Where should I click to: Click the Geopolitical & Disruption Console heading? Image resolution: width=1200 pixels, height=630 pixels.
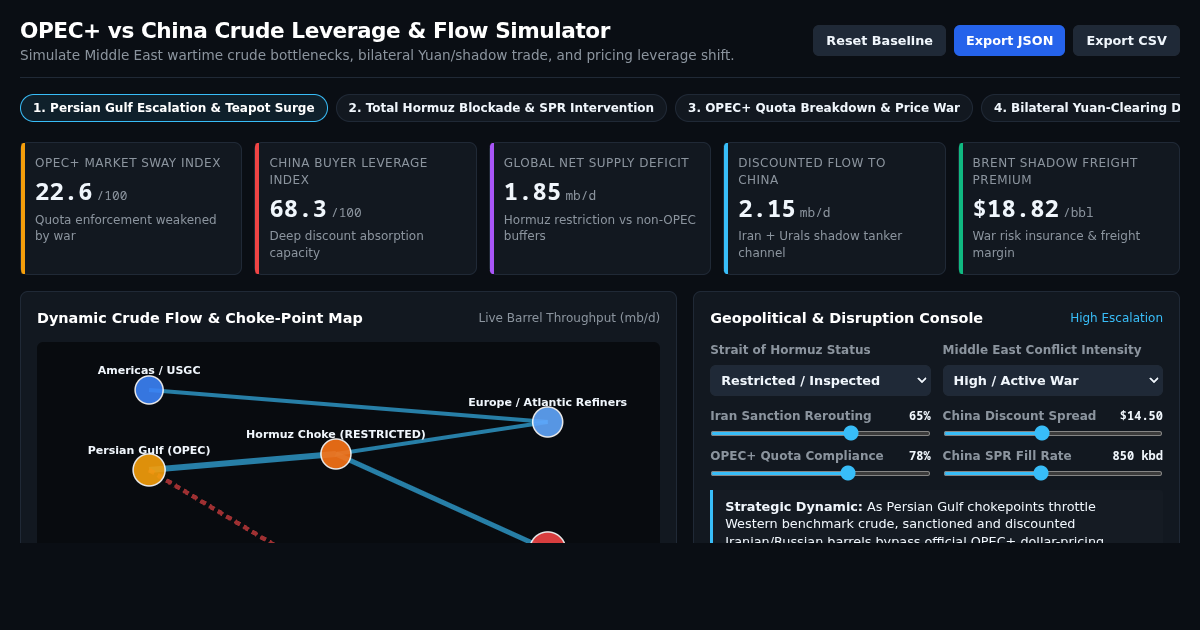pos(846,318)
